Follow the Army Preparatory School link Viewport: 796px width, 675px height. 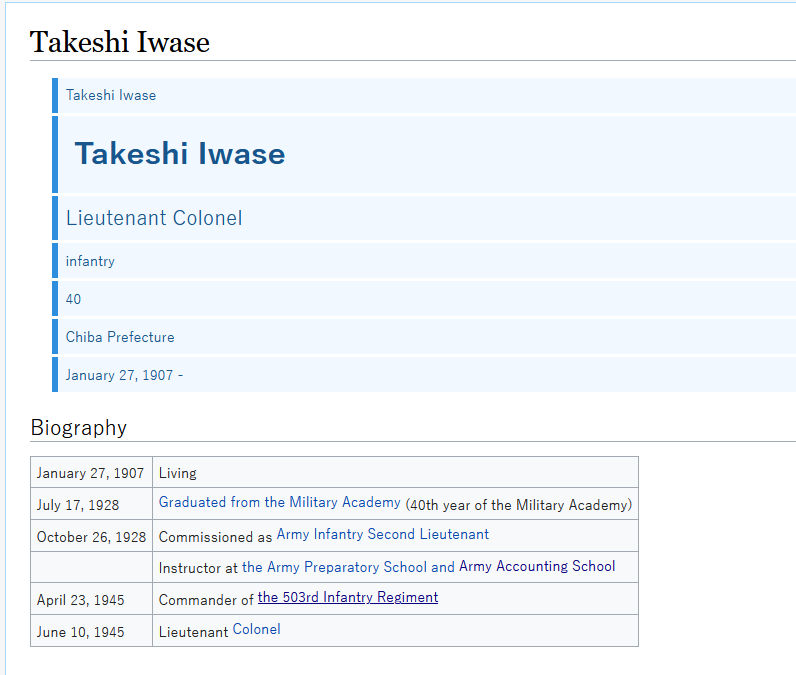click(334, 566)
